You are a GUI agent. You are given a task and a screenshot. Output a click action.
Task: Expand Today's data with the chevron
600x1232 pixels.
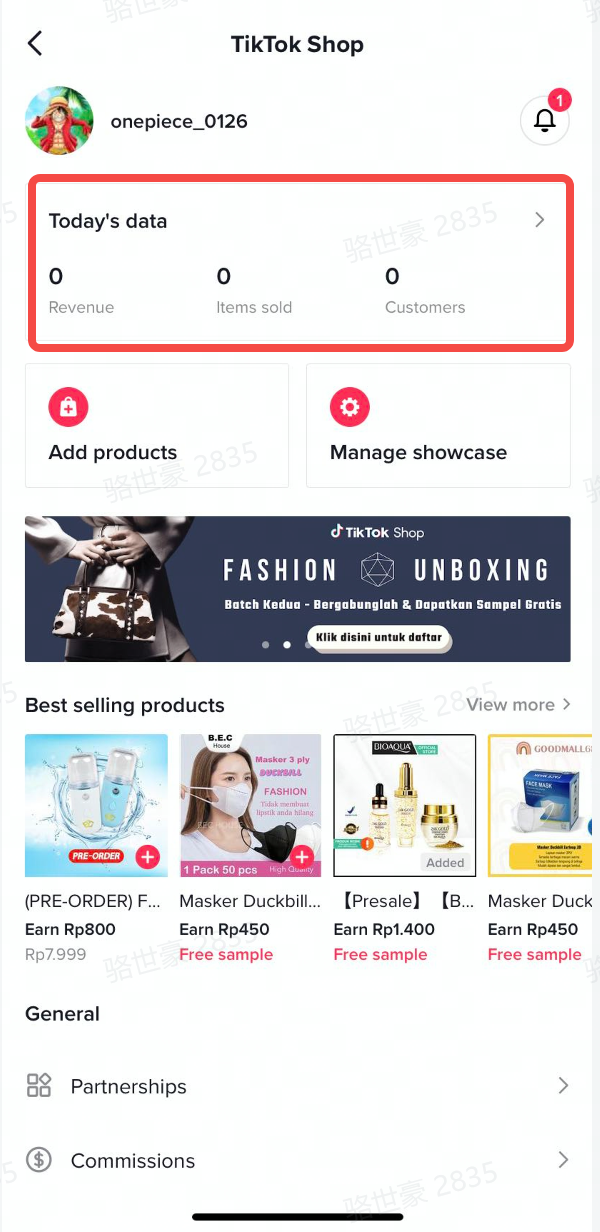coord(540,220)
